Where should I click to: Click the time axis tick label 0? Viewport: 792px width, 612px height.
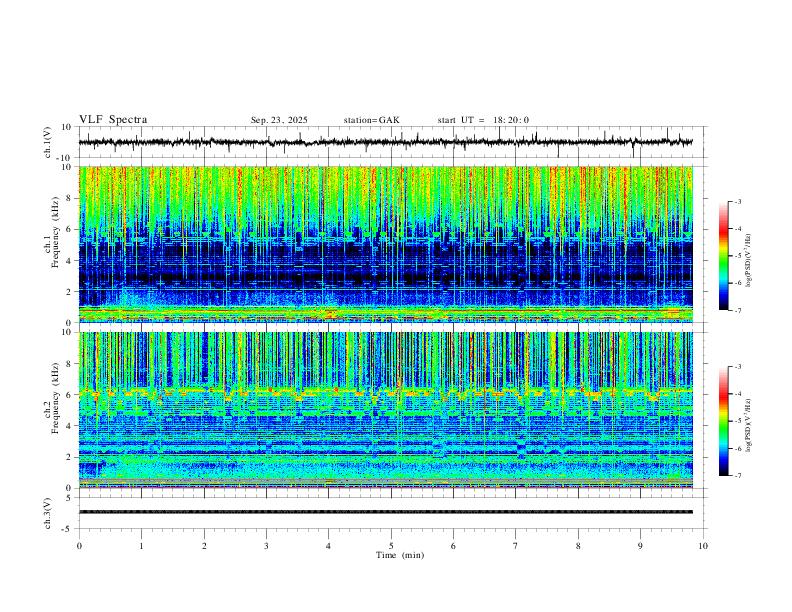coord(79,546)
